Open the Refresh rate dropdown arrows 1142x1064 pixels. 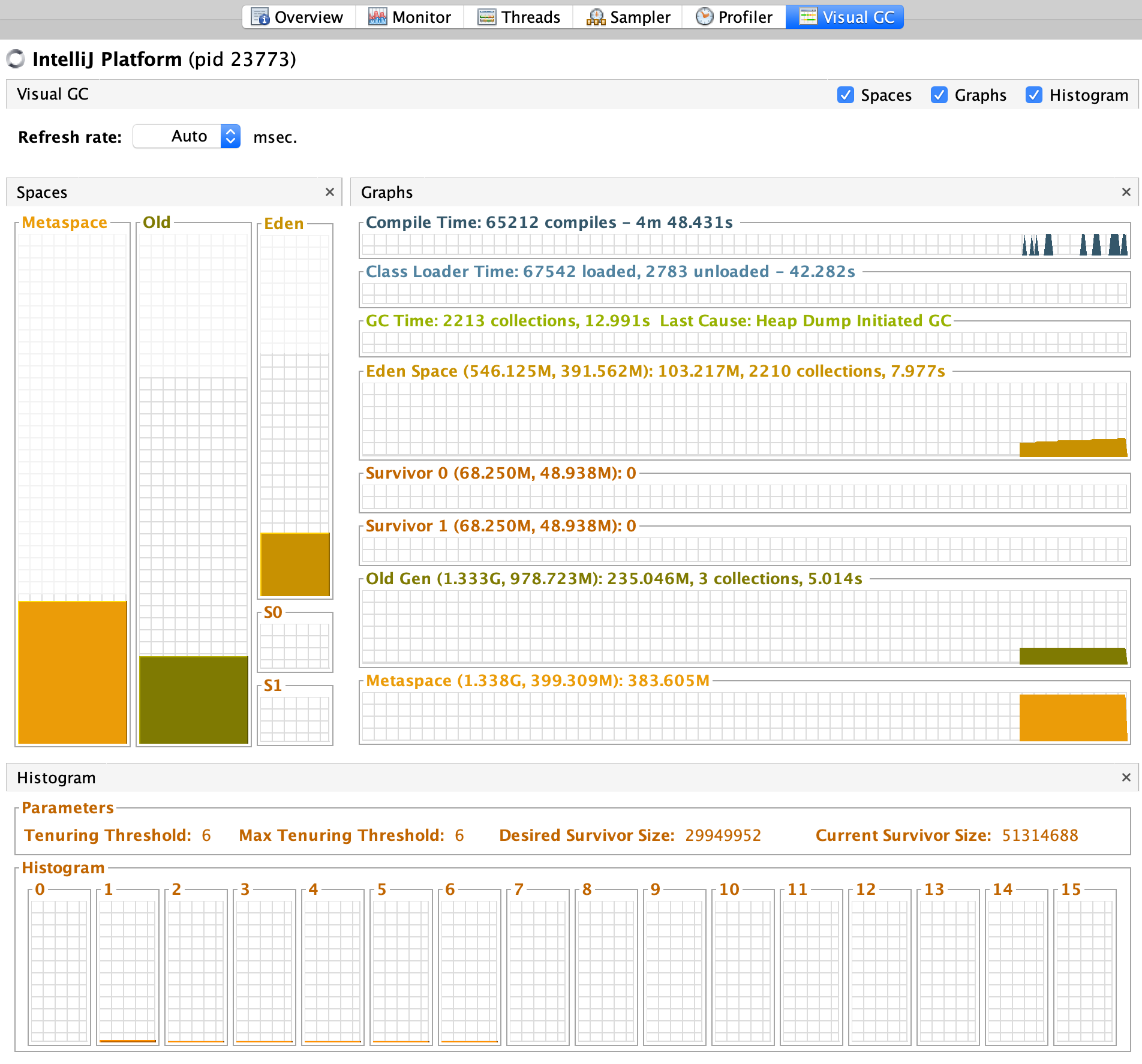[x=230, y=136]
